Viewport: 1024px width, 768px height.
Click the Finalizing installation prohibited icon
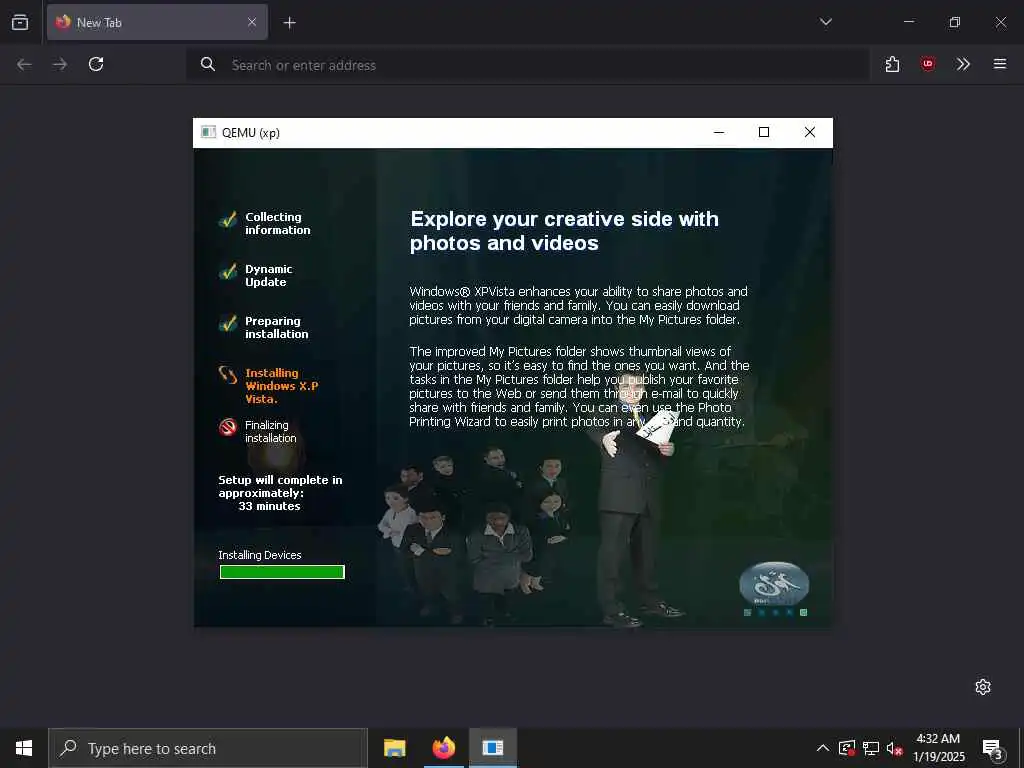pos(227,427)
